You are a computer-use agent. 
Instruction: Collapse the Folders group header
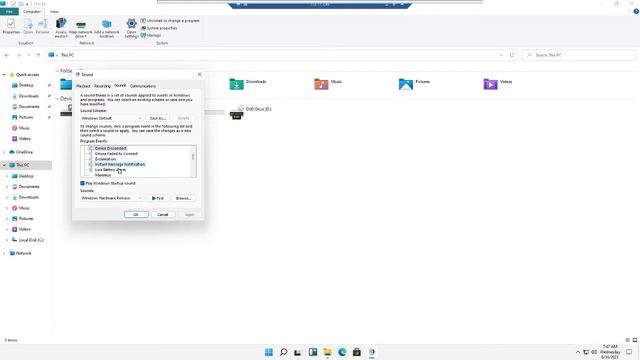57,71
